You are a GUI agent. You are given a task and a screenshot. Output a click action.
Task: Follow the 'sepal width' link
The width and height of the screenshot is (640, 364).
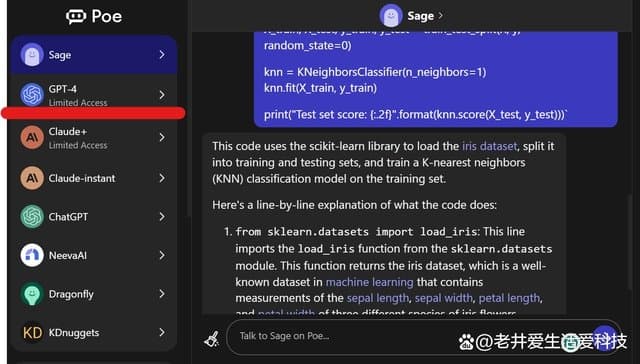[x=444, y=298]
